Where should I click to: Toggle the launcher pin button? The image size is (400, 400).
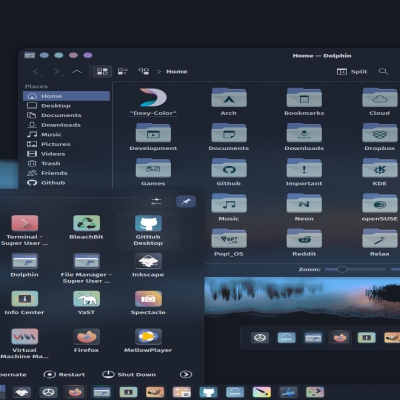[186, 201]
